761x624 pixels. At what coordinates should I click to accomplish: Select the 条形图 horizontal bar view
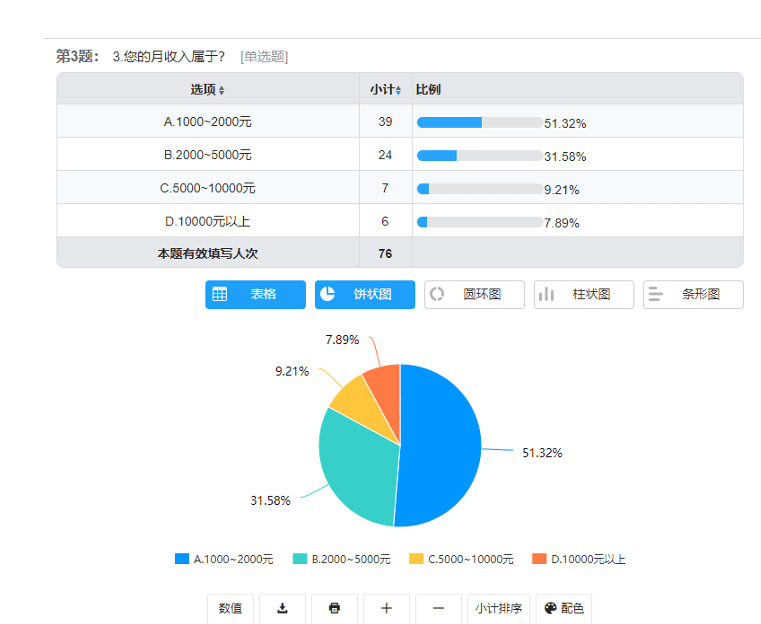pyautogui.click(x=692, y=295)
